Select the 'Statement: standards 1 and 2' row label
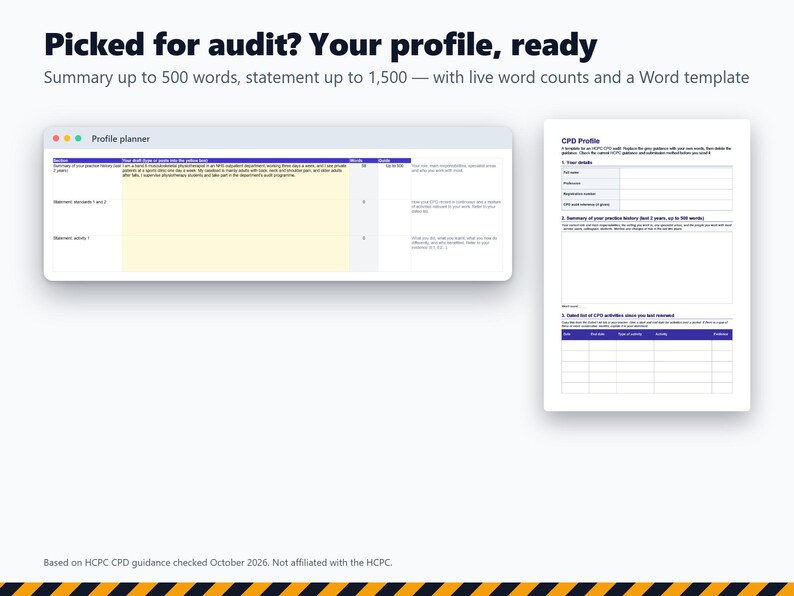The image size is (794, 596). click(x=80, y=202)
